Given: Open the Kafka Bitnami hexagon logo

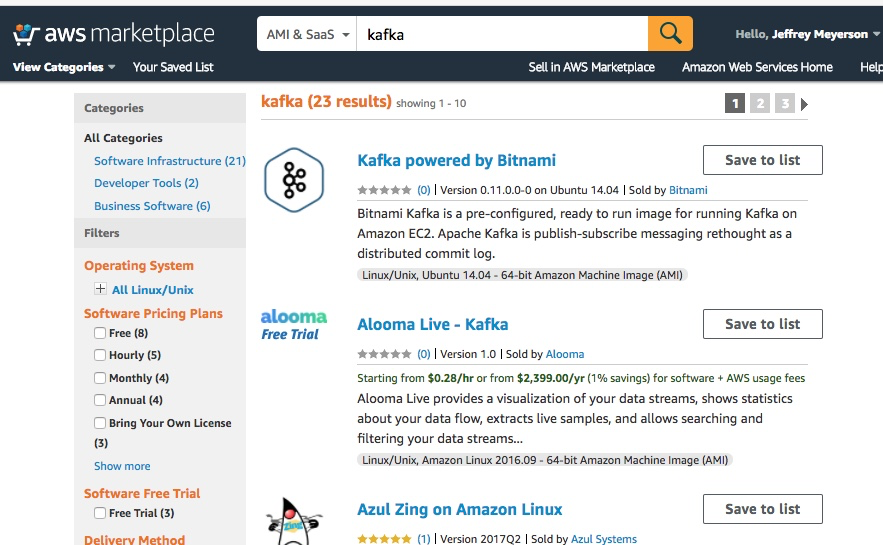Looking at the screenshot, I should click(x=294, y=179).
